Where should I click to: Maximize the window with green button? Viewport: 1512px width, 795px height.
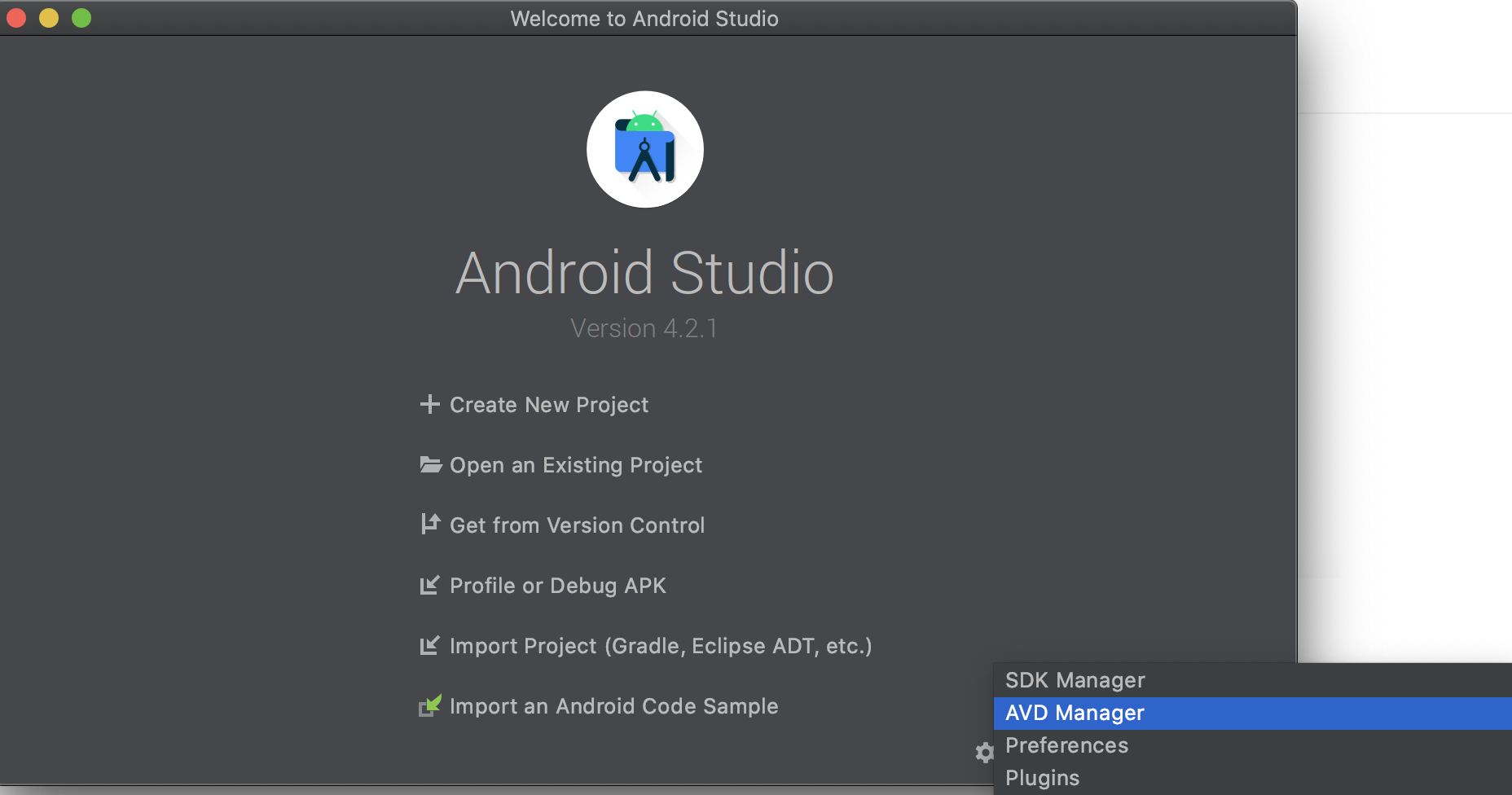(81, 18)
